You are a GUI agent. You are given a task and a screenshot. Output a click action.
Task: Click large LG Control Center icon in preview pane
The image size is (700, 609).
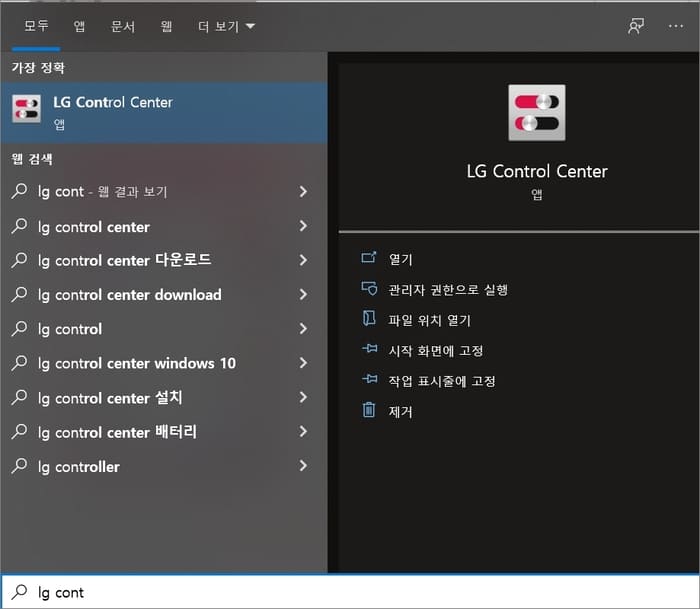[537, 113]
